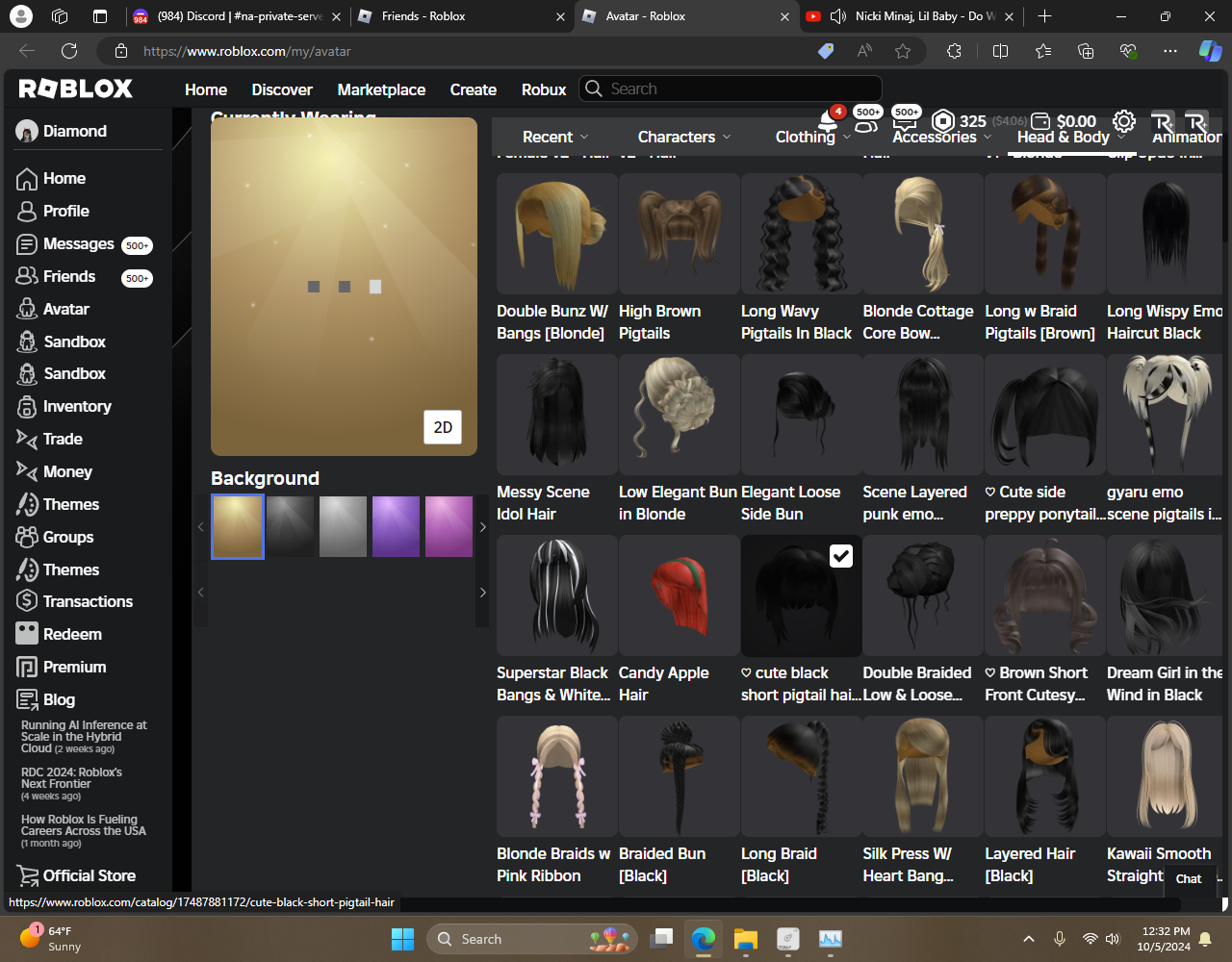Viewport: 1232px width, 962px height.
Task: Refresh the page in Edge
Action: click(69, 51)
